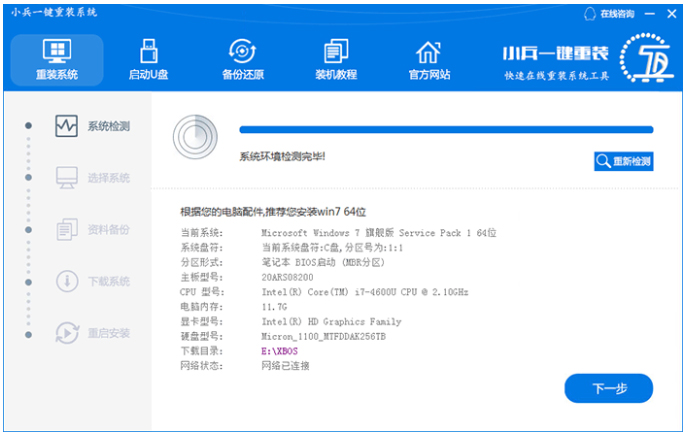Click the 下载系统 download step icon
The width and height of the screenshot is (688, 435).
(x=67, y=281)
